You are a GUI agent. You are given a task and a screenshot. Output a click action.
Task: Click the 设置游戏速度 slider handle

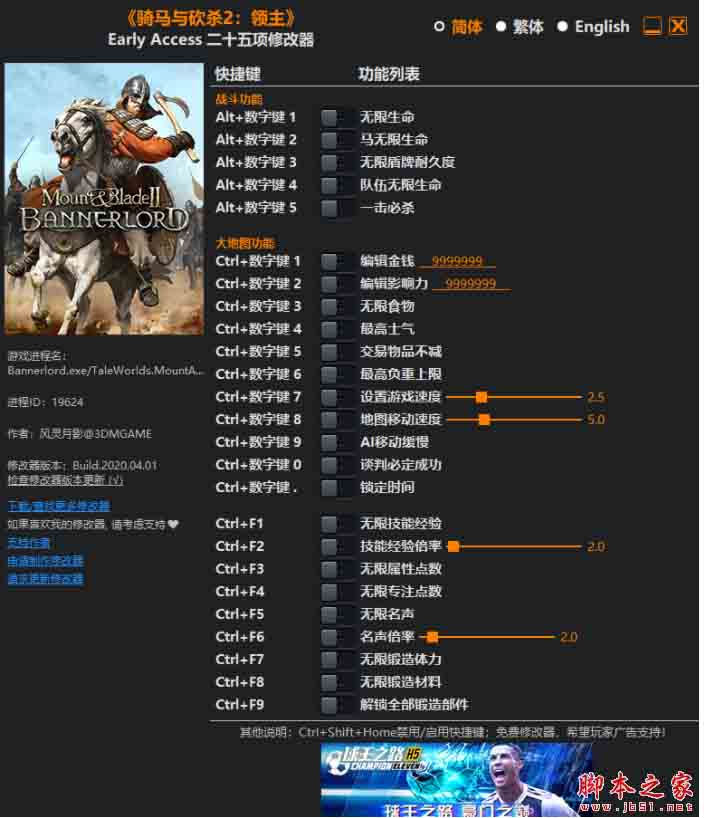pos(481,397)
